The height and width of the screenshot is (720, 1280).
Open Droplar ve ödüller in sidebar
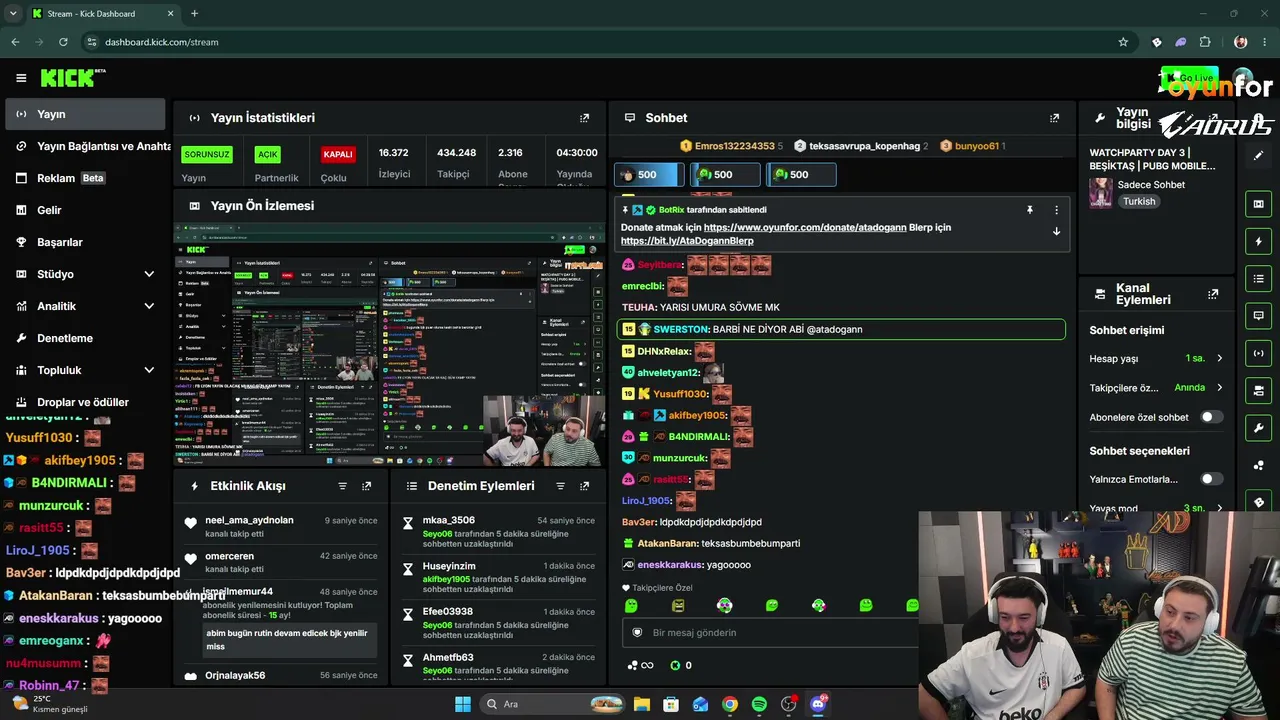click(x=85, y=402)
